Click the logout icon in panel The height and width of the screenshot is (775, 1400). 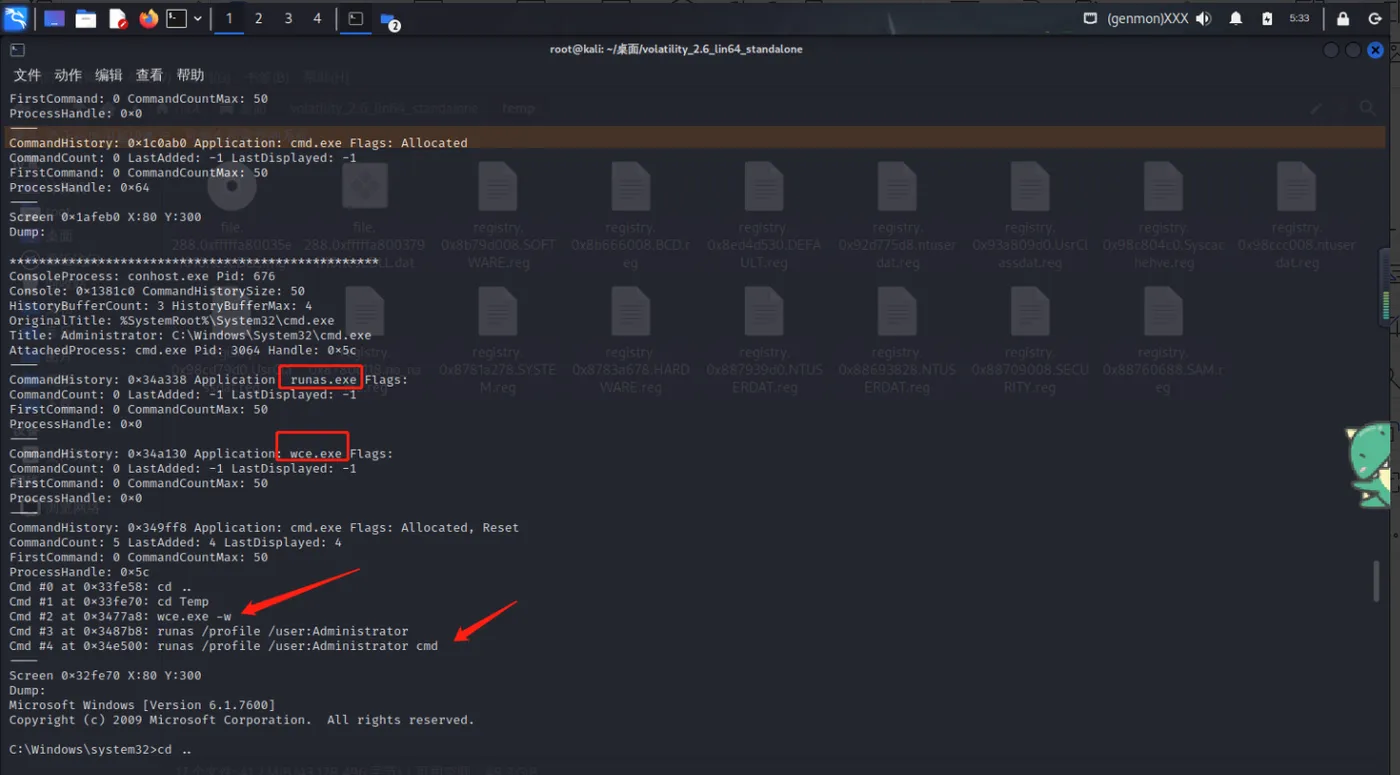[x=1377, y=18]
